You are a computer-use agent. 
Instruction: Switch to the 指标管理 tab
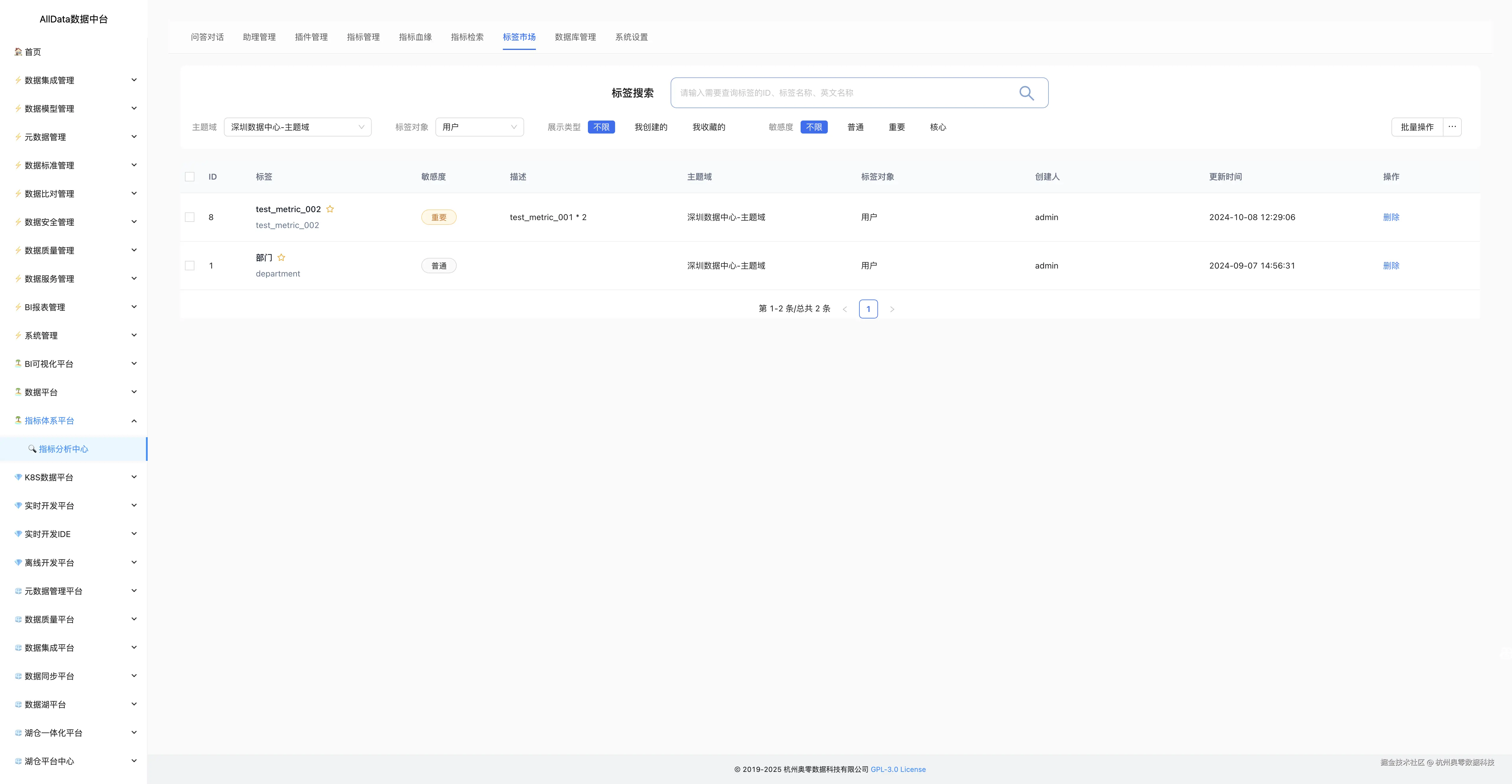click(363, 37)
